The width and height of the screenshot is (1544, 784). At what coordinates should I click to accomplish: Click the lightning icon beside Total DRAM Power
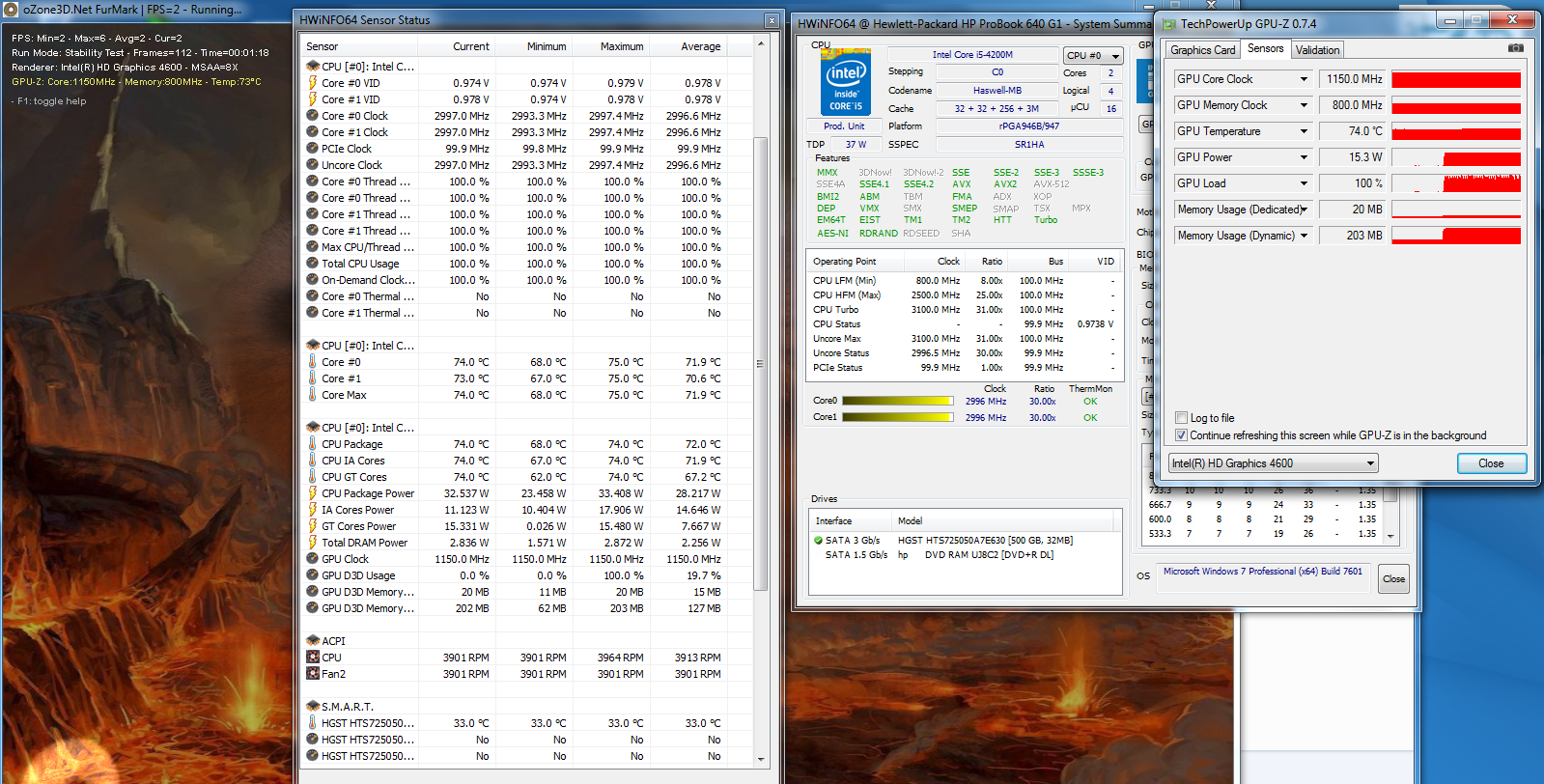click(313, 543)
